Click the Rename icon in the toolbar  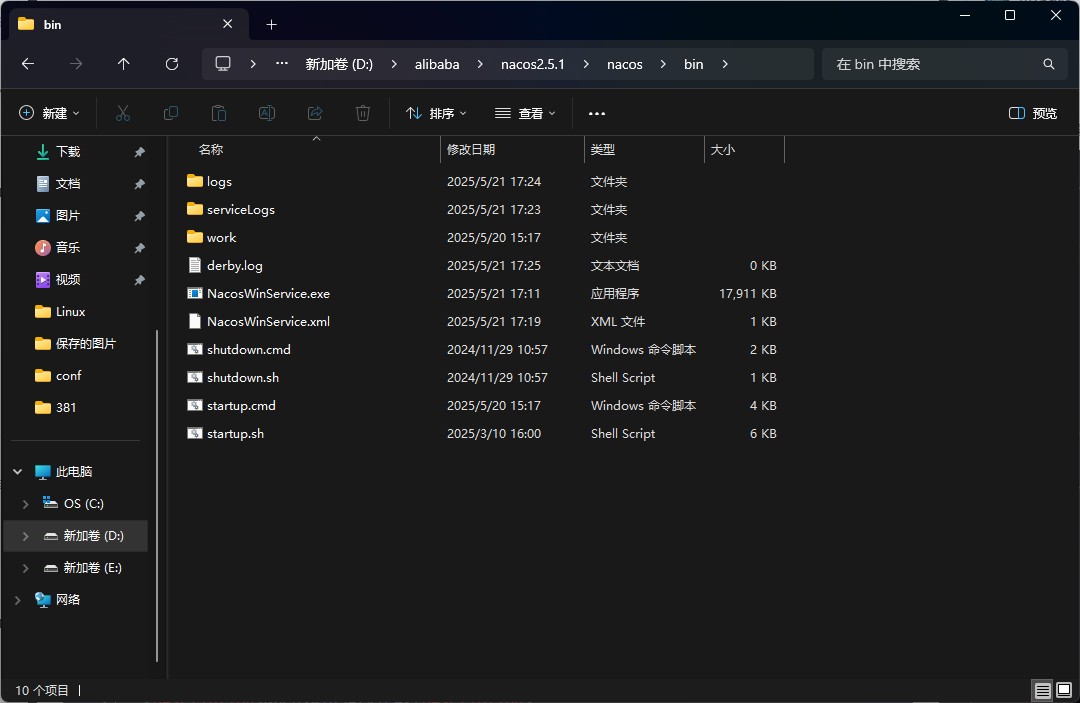pos(267,113)
